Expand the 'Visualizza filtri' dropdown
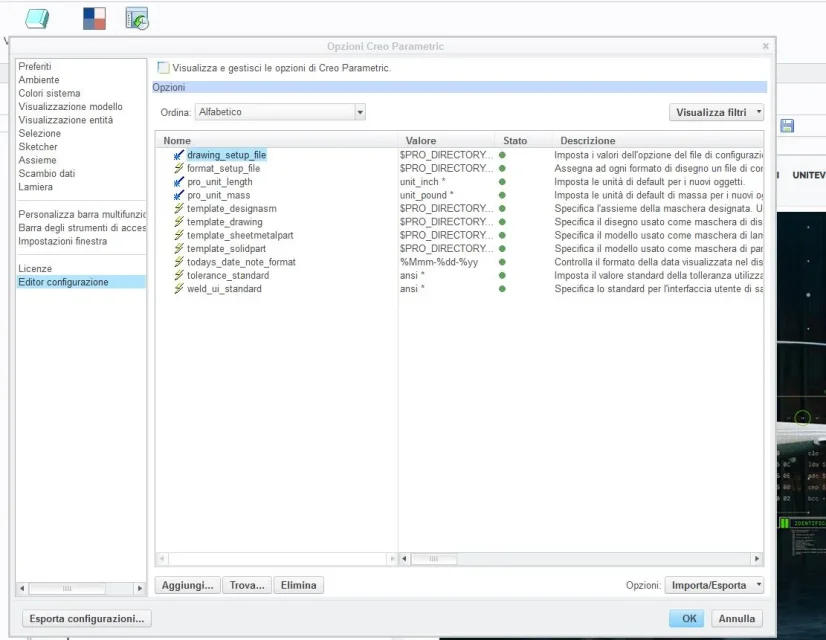This screenshot has height=640, width=826. pos(716,112)
